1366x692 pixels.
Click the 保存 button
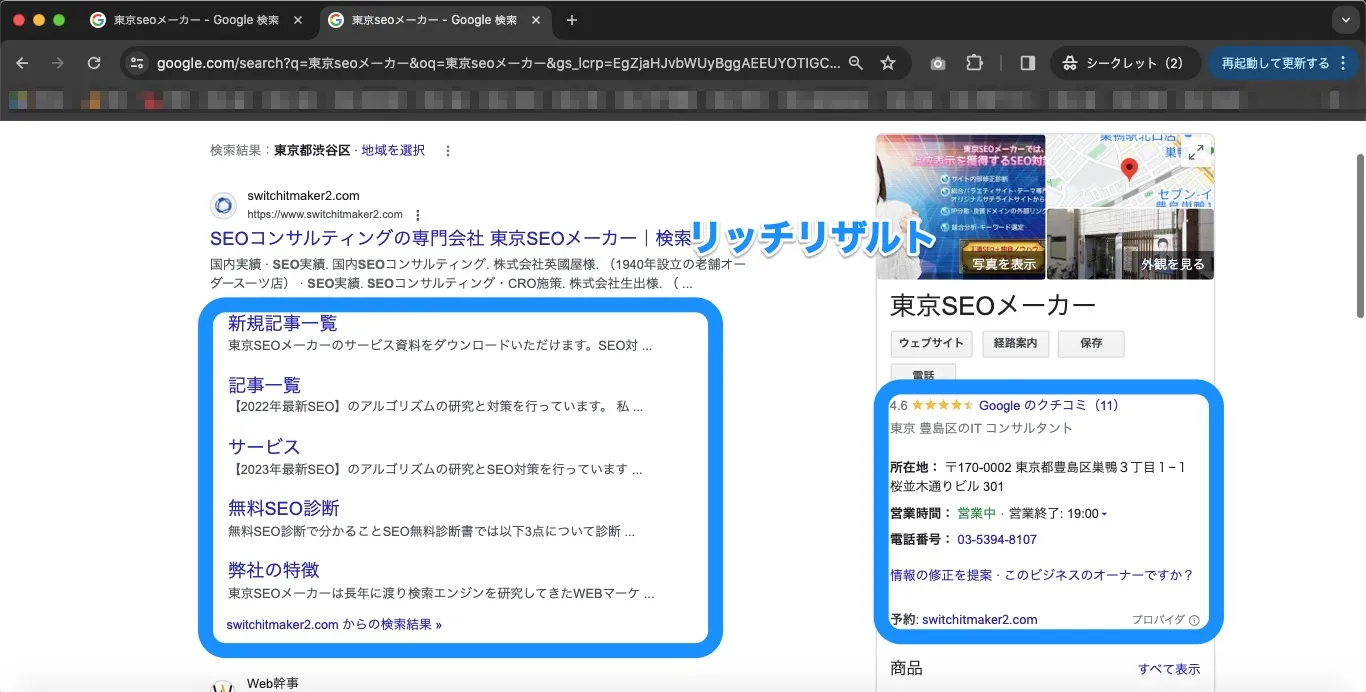tap(1091, 343)
